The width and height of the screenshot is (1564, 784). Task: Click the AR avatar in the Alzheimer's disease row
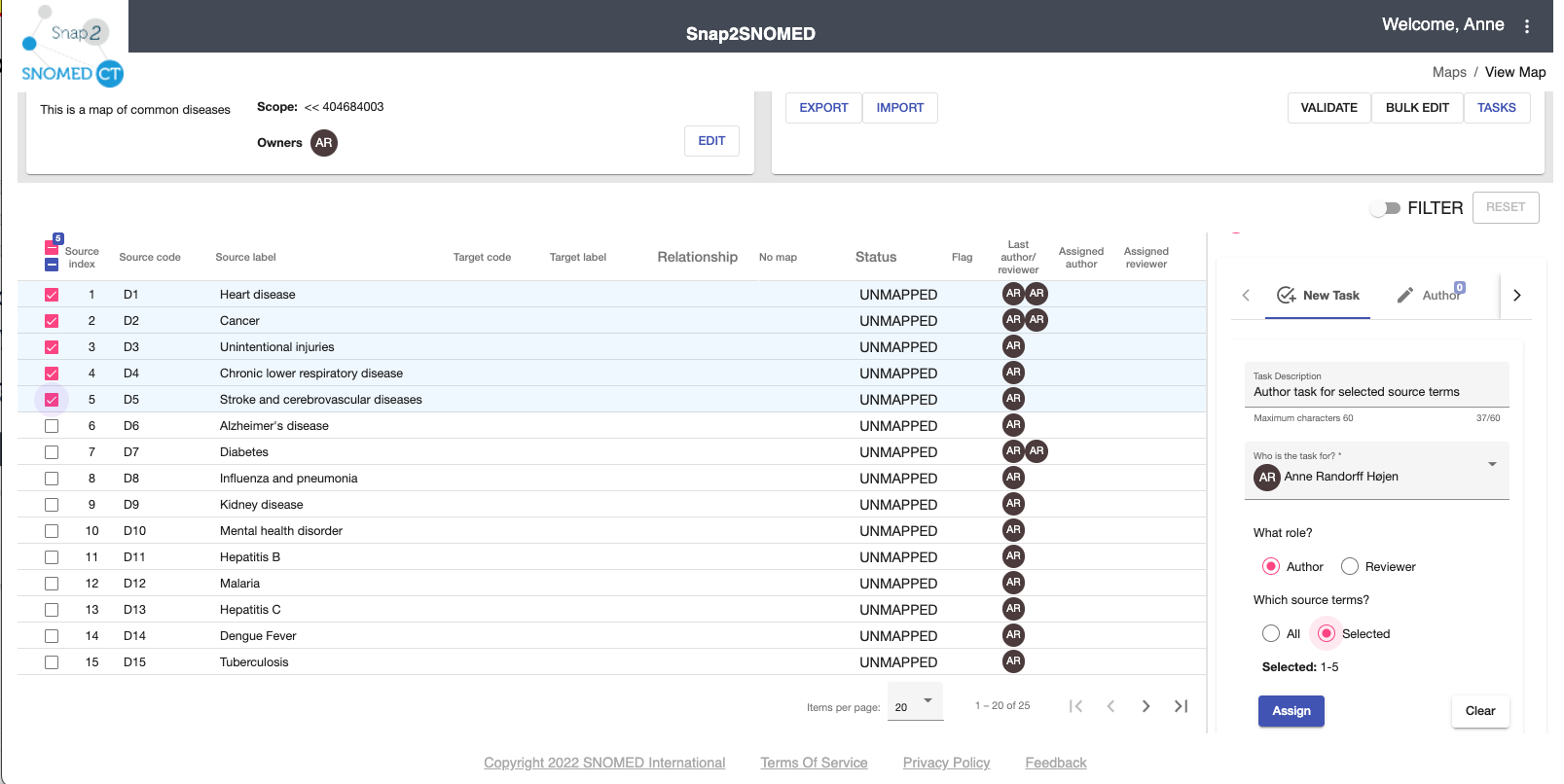click(1013, 425)
